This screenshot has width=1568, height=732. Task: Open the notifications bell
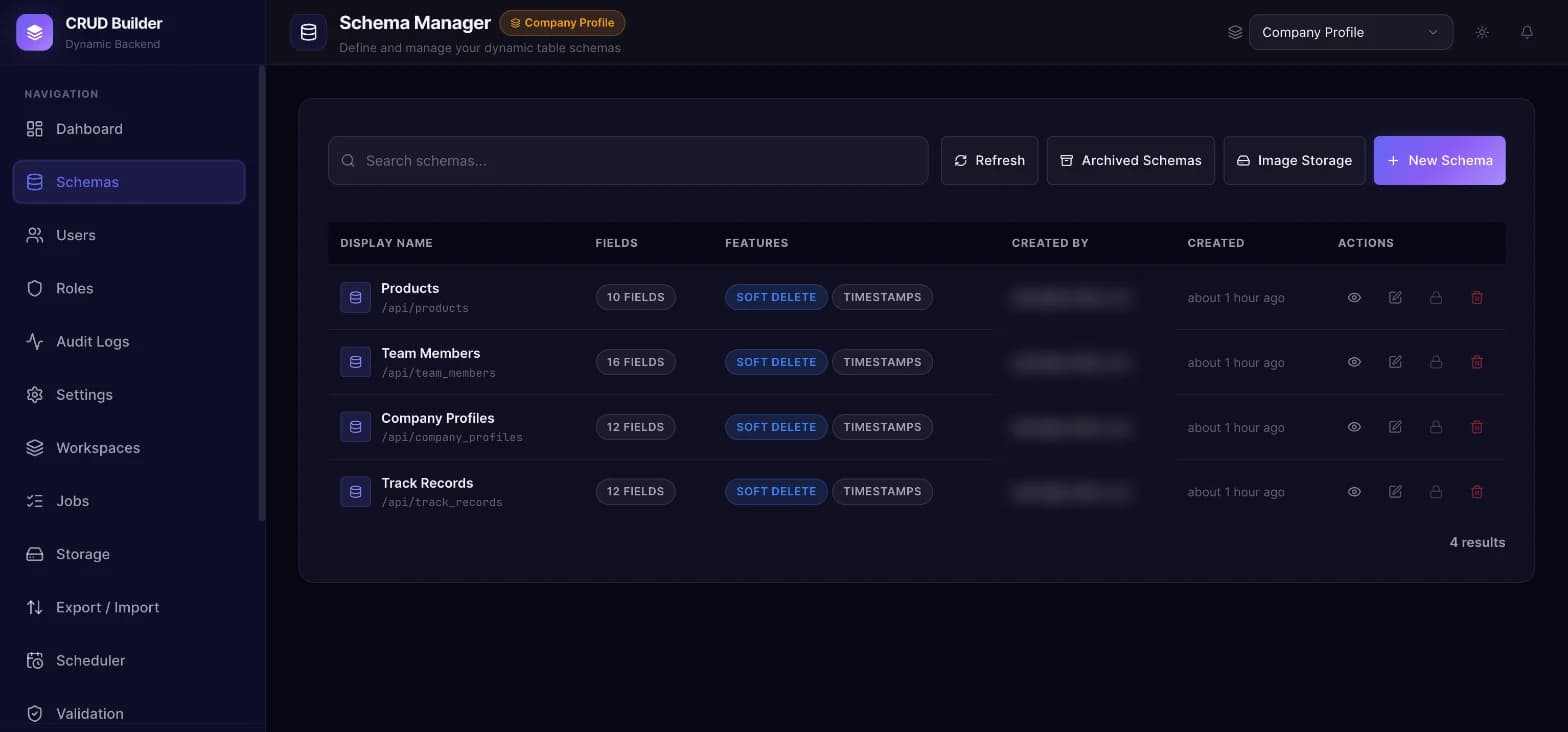[x=1527, y=32]
